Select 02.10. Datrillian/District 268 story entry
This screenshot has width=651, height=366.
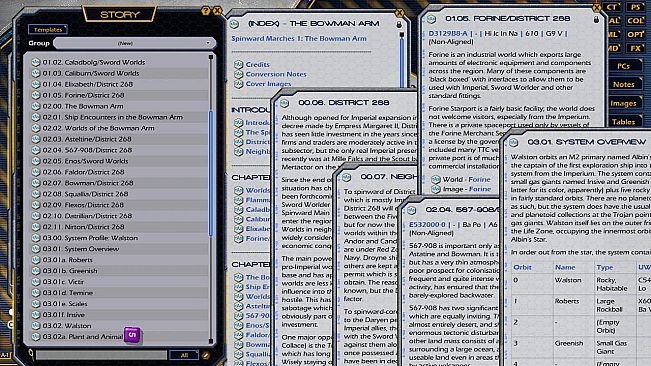tap(120, 216)
